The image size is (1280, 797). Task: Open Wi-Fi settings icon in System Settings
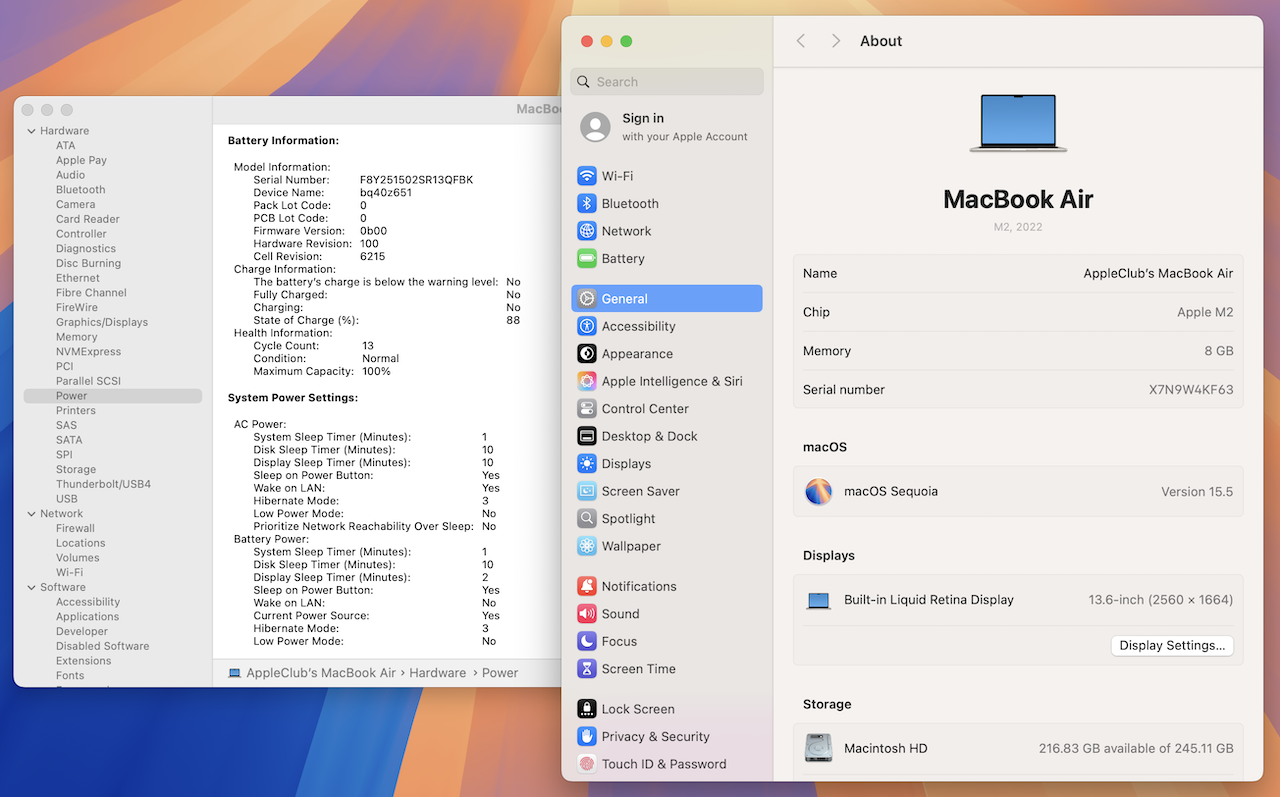(587, 176)
